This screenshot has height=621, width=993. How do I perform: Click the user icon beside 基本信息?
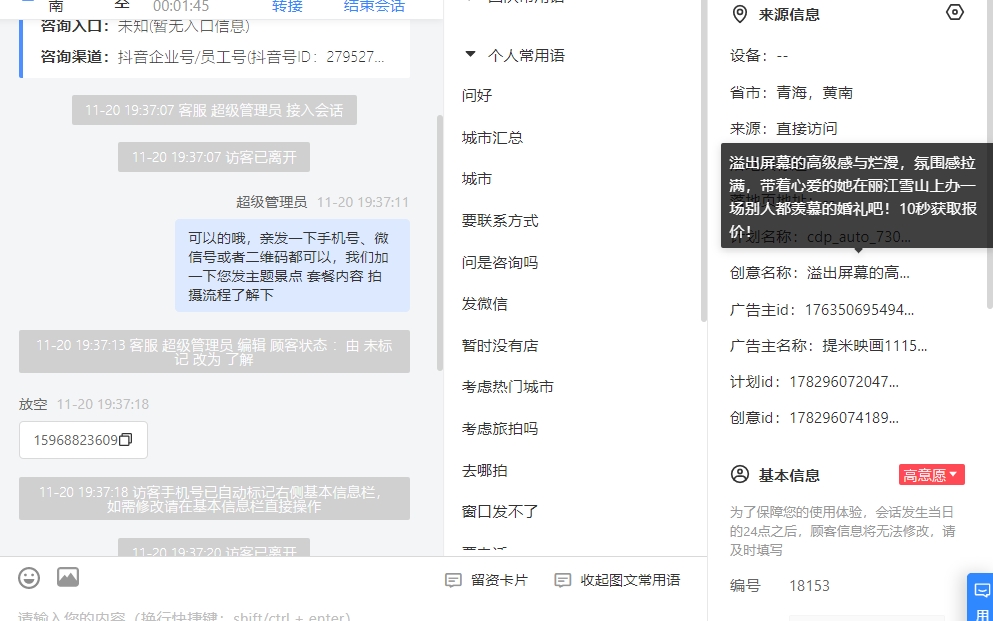tap(739, 474)
